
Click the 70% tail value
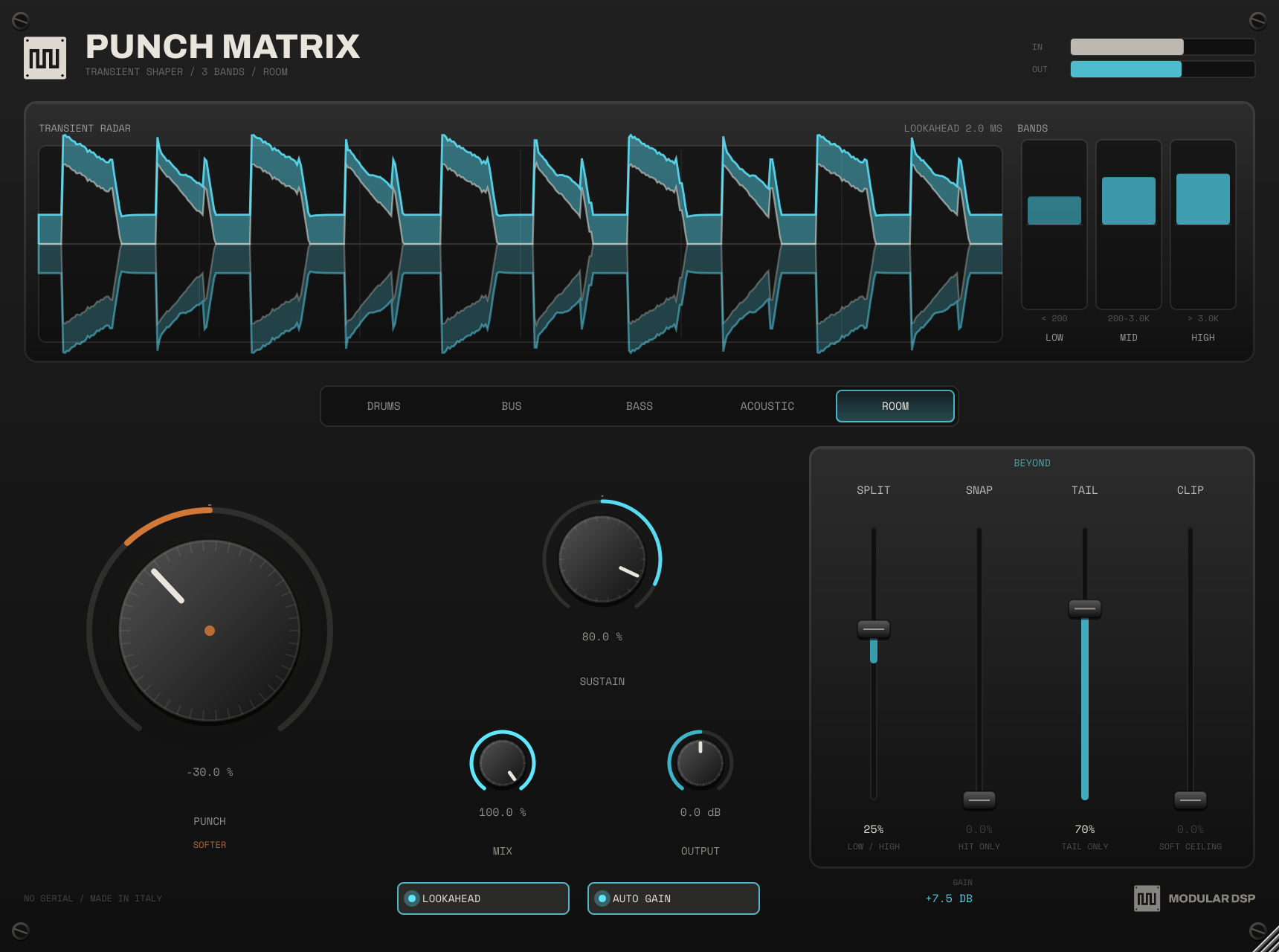[x=1085, y=829]
